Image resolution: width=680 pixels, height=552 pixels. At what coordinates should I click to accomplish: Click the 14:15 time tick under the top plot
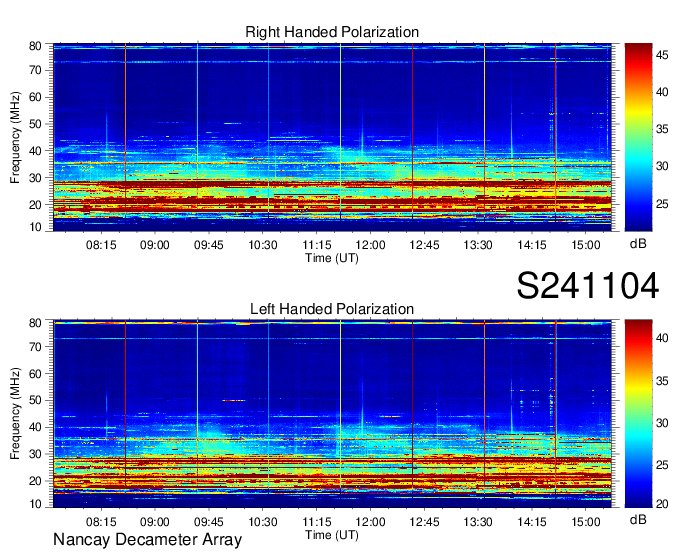pos(532,245)
